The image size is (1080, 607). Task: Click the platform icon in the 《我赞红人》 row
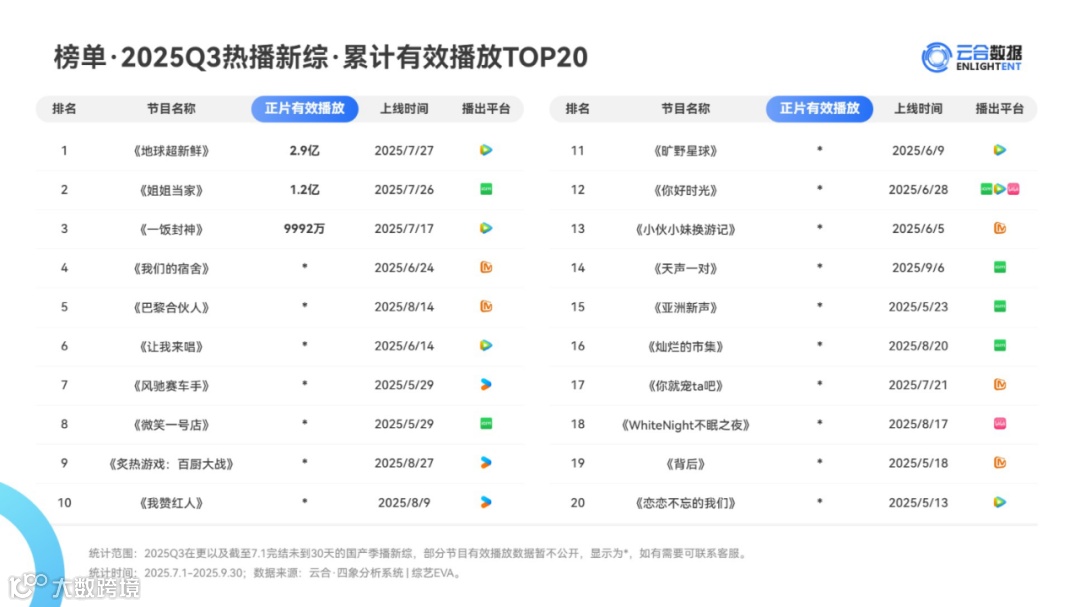[x=486, y=502]
